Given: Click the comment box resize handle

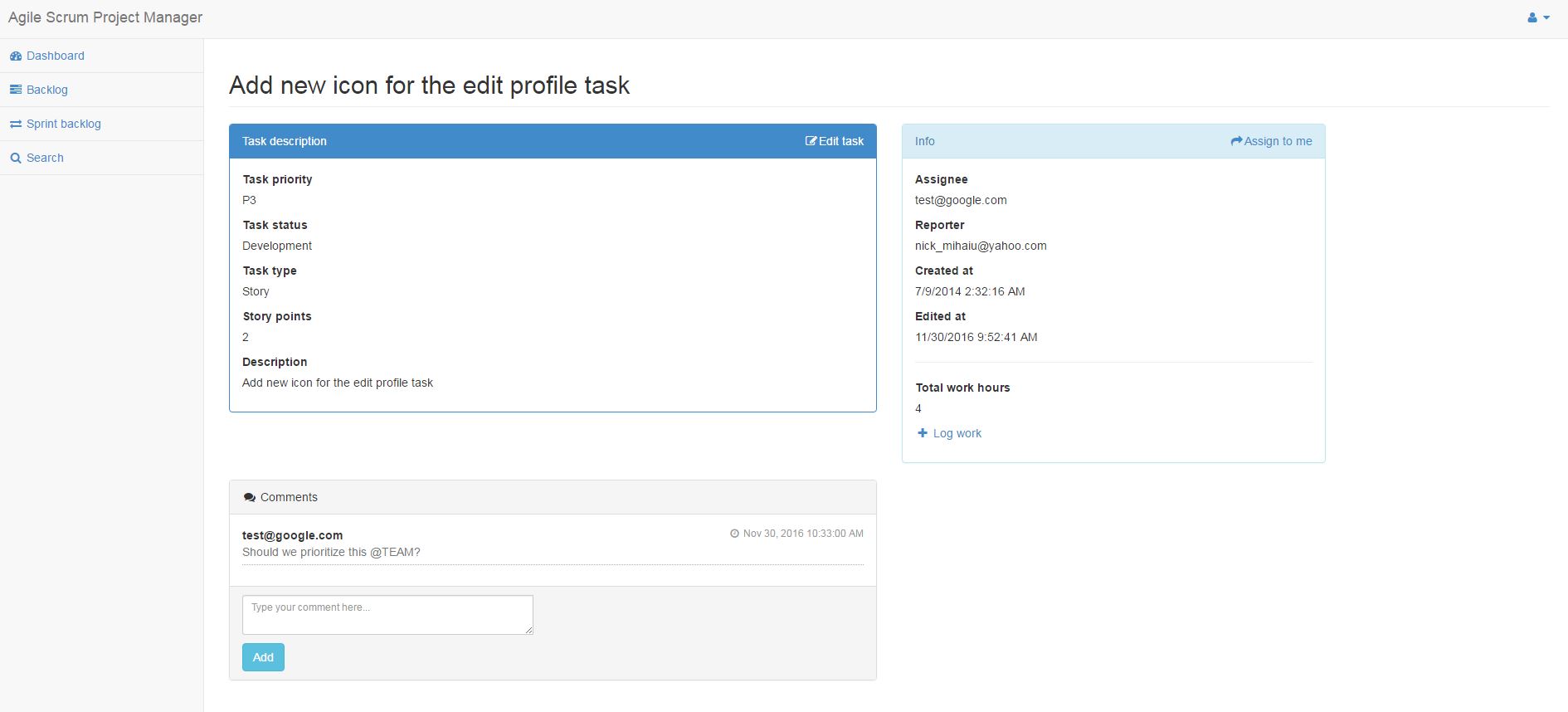Looking at the screenshot, I should (x=528, y=631).
